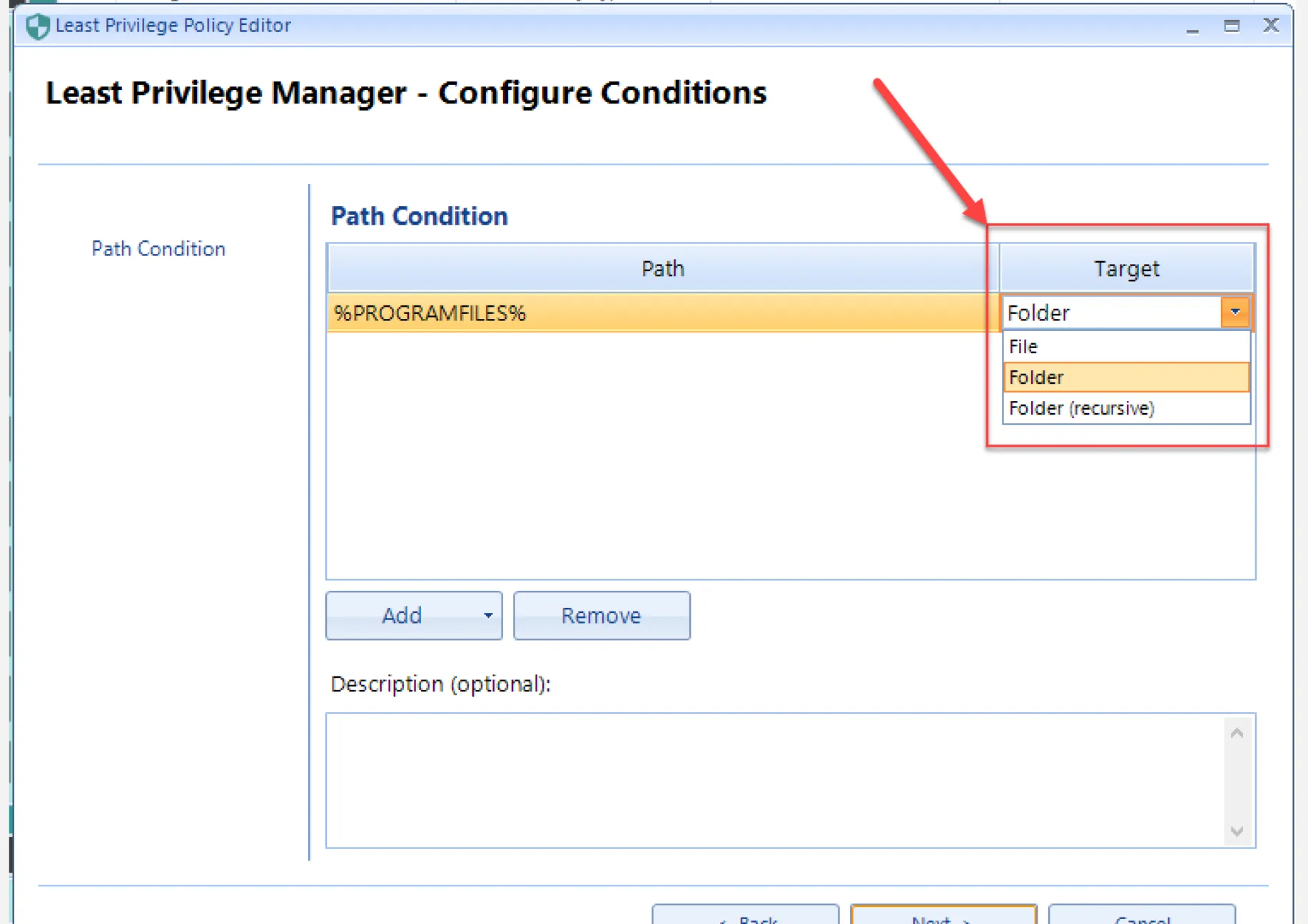
Task: Select the %PROGRAMFILES% path row
Action: (660, 313)
